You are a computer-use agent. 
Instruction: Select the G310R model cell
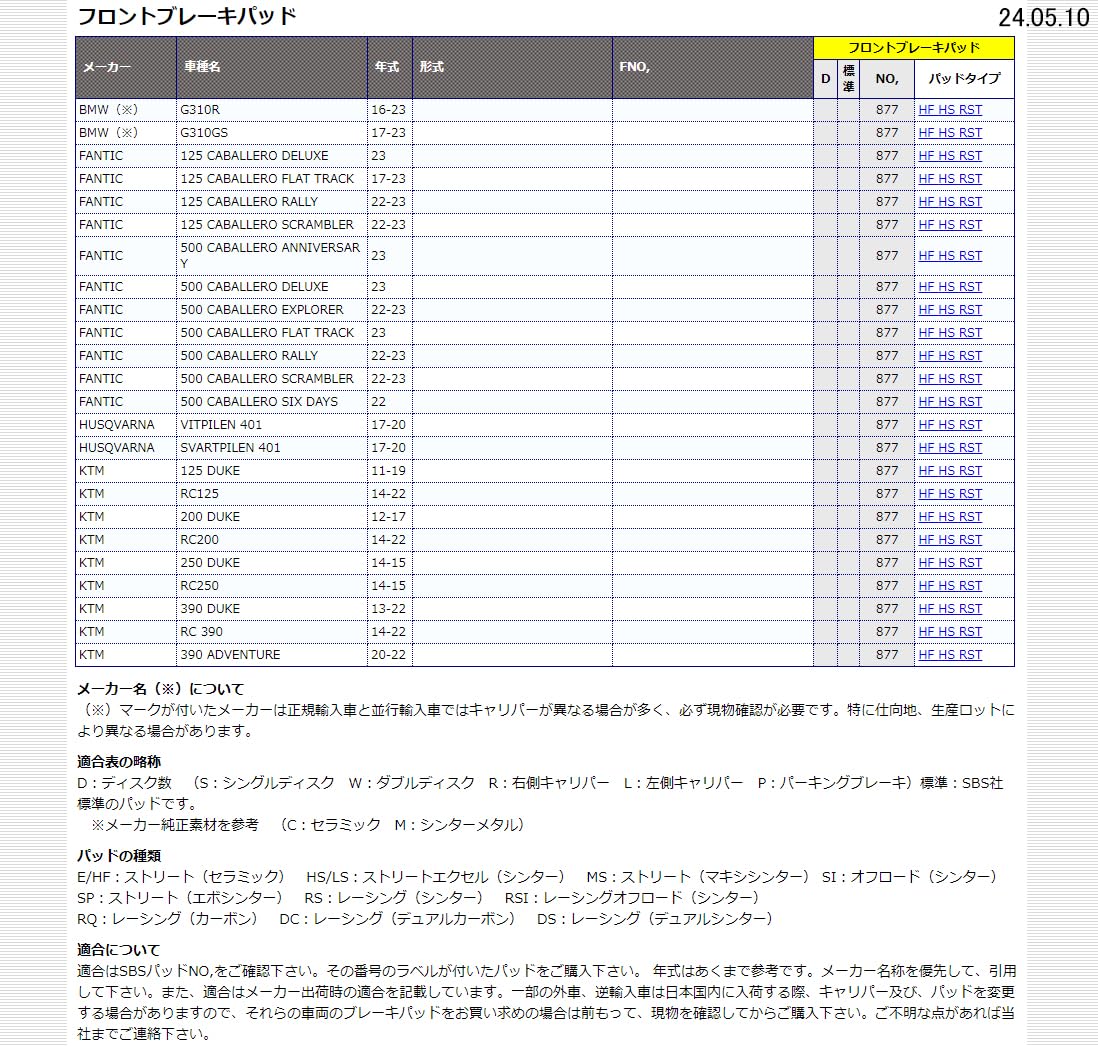pos(272,110)
